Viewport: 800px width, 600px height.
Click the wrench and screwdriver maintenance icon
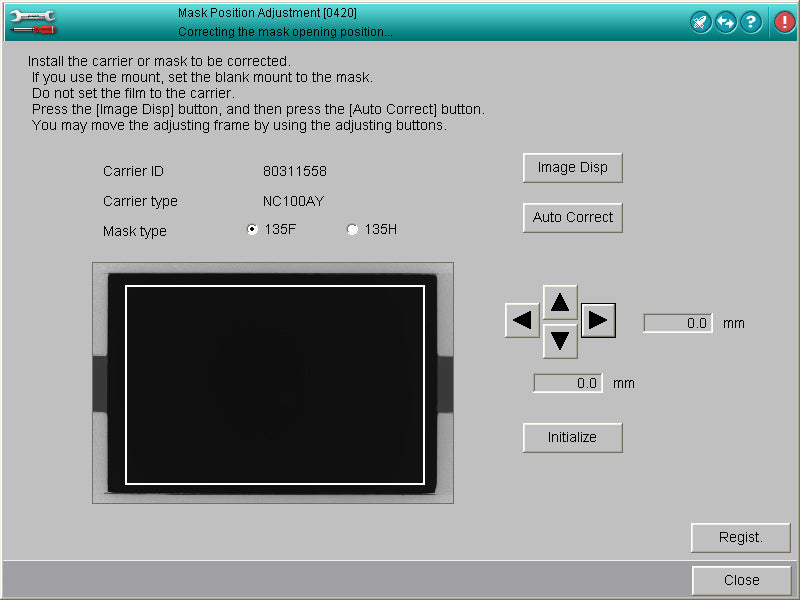point(32,21)
